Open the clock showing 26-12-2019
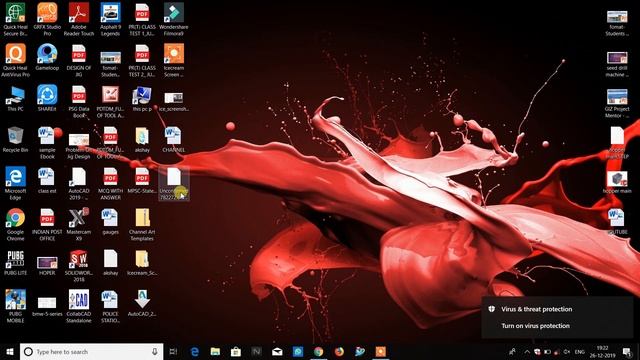The image size is (640, 360). pos(602,351)
